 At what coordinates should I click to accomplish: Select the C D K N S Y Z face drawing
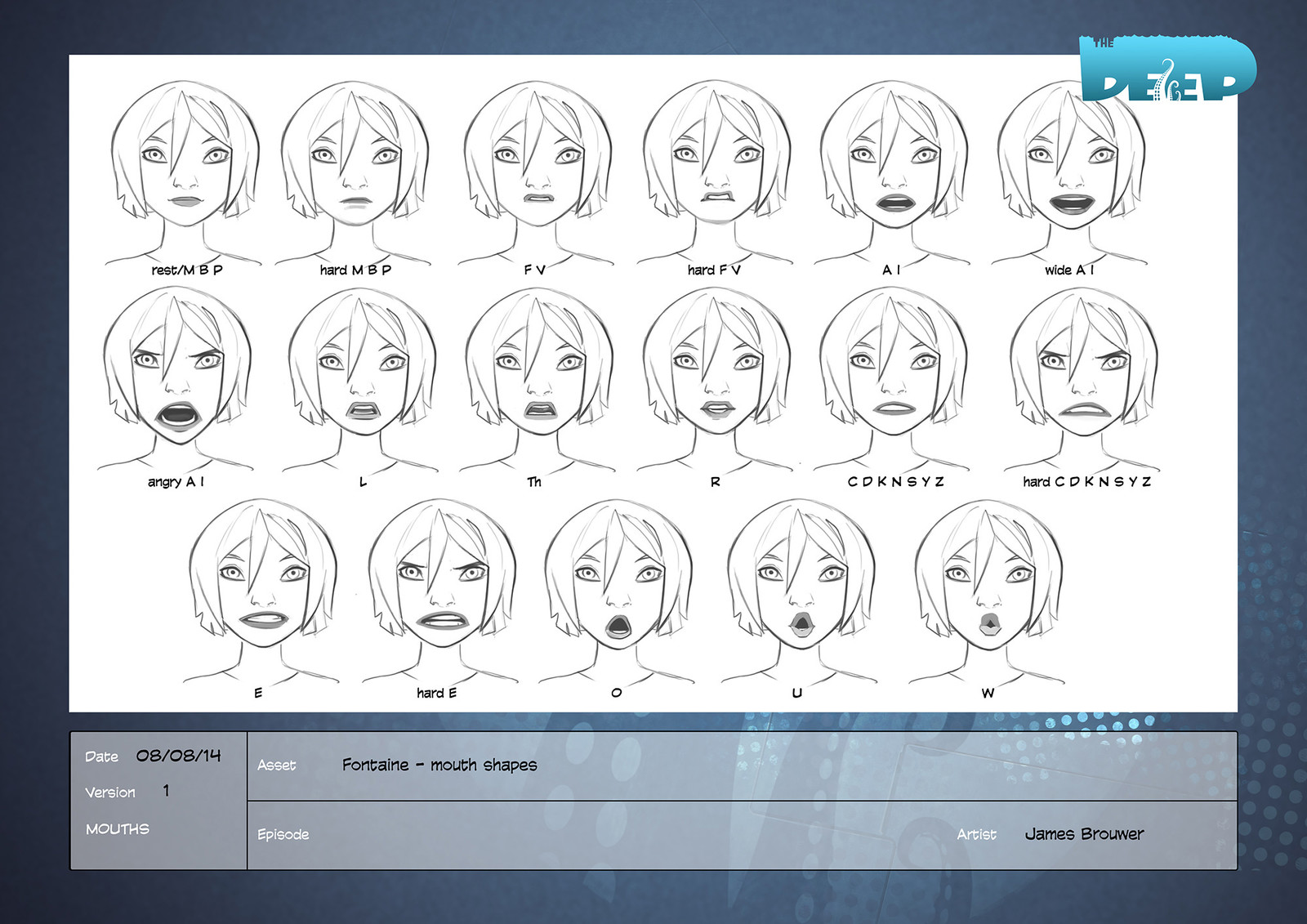click(x=893, y=379)
